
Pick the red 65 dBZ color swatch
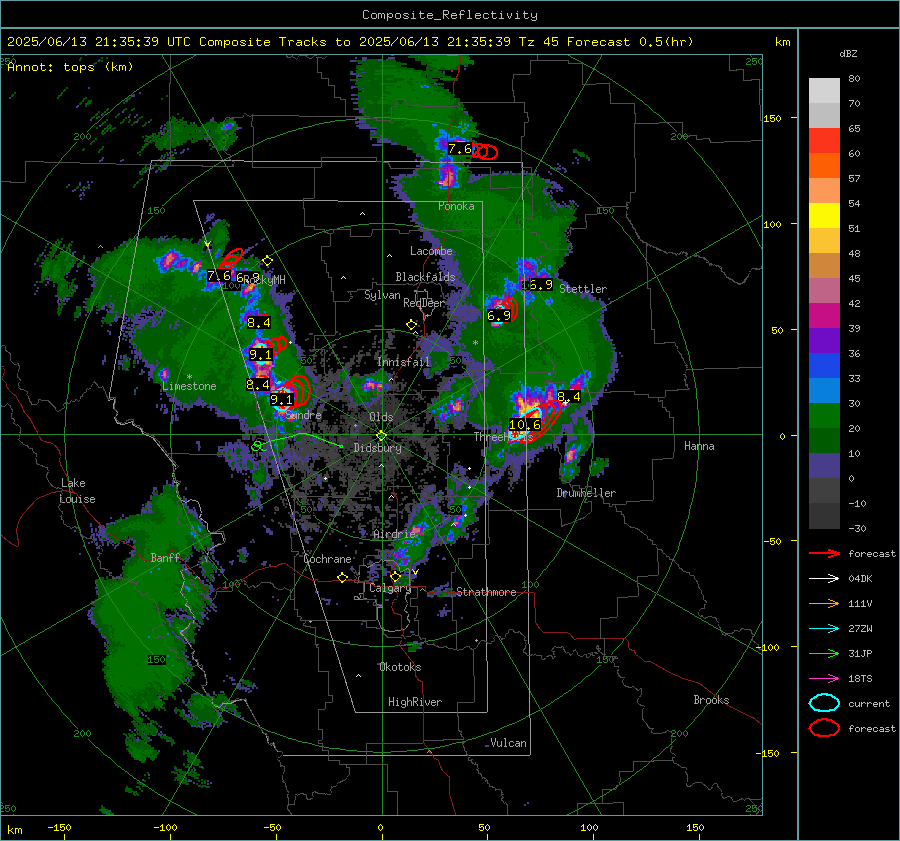point(824,140)
